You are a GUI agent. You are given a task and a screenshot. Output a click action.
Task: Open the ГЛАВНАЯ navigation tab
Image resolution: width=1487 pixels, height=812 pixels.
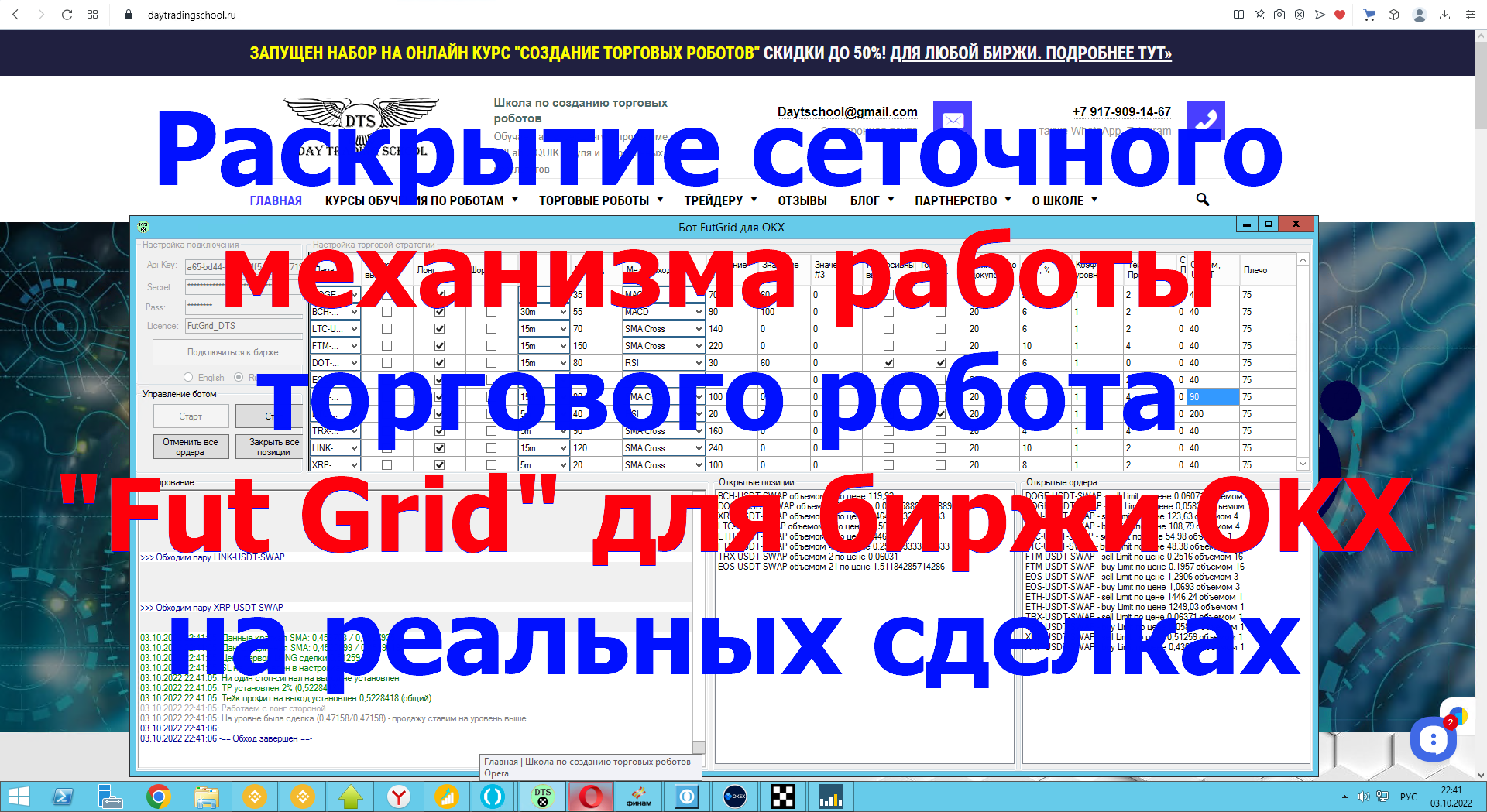[x=275, y=200]
